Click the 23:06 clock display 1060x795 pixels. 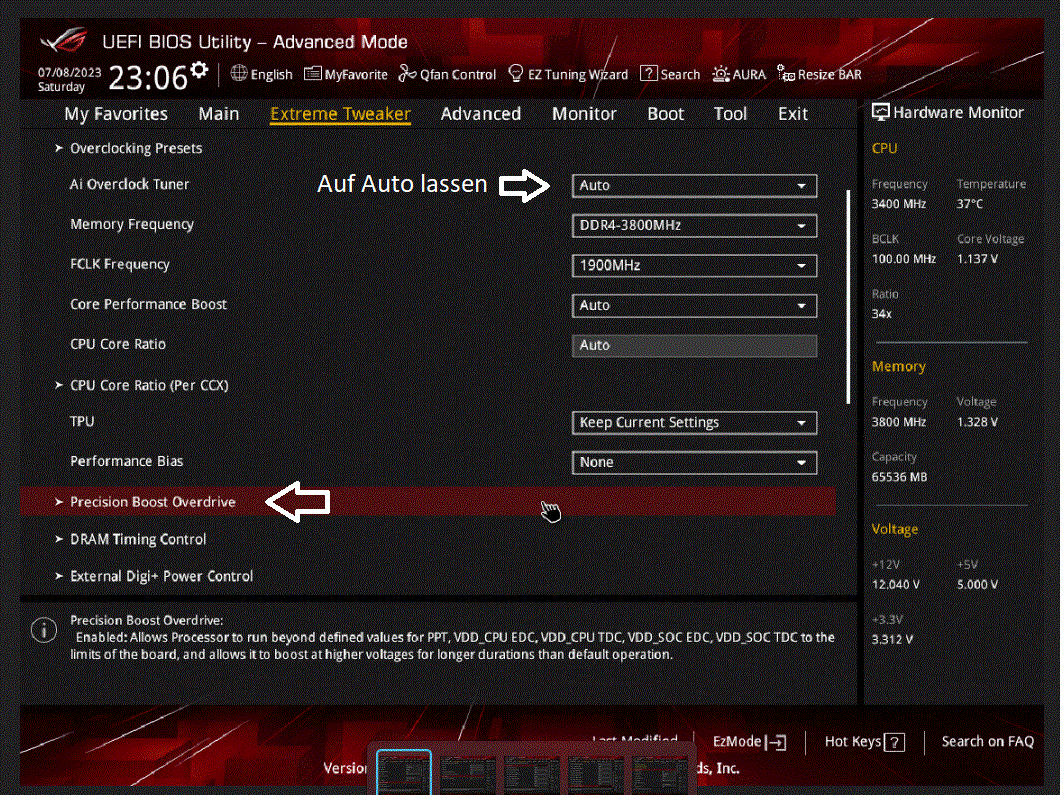click(x=147, y=78)
